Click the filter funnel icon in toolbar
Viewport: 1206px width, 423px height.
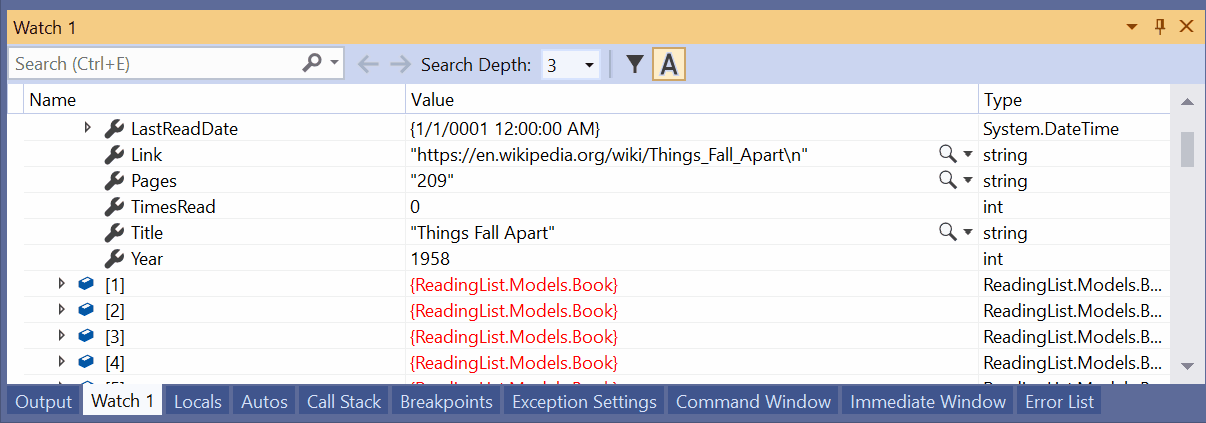[x=634, y=65]
